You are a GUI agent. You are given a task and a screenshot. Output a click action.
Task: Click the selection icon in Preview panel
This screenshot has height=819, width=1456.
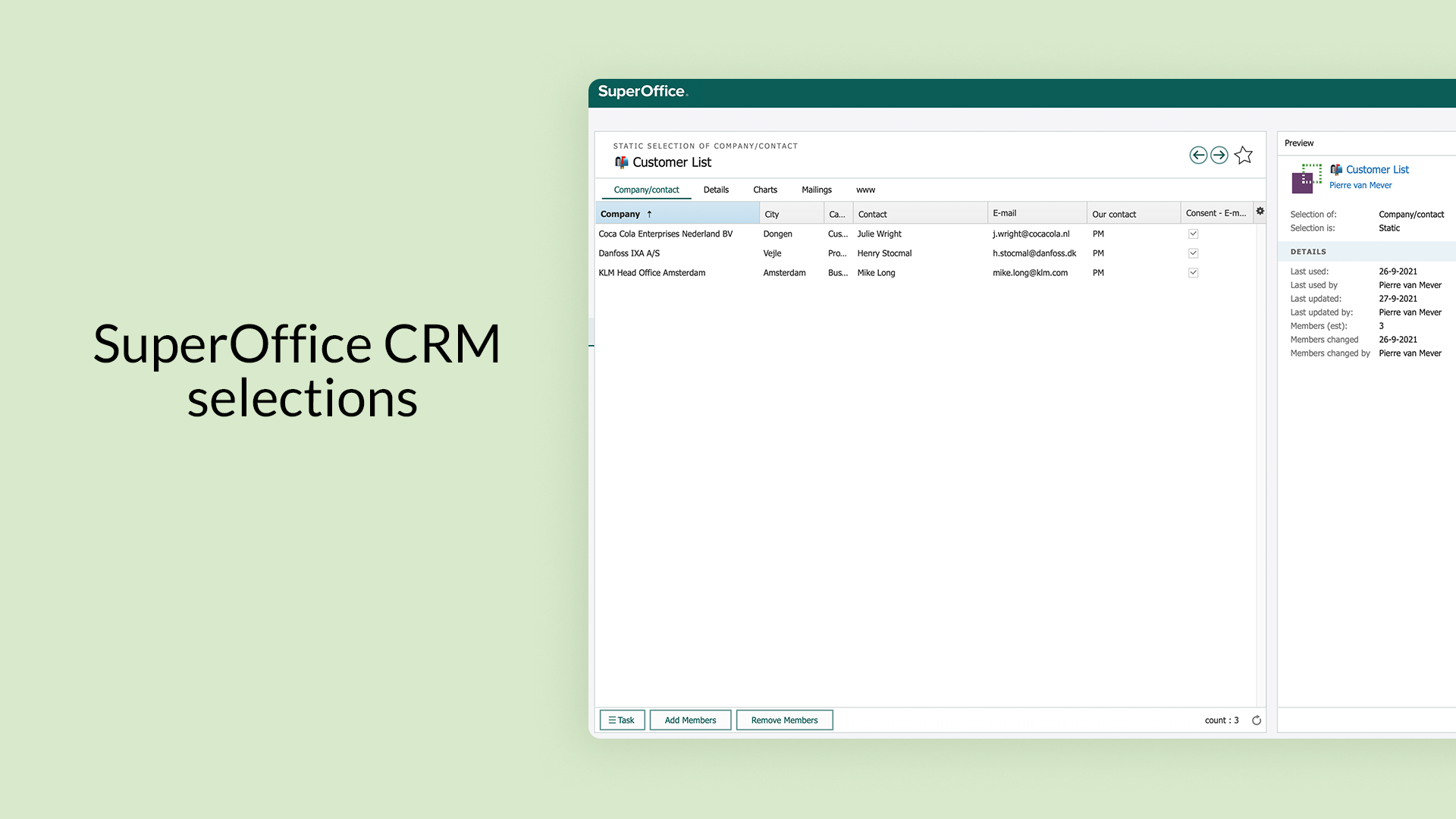[1307, 178]
